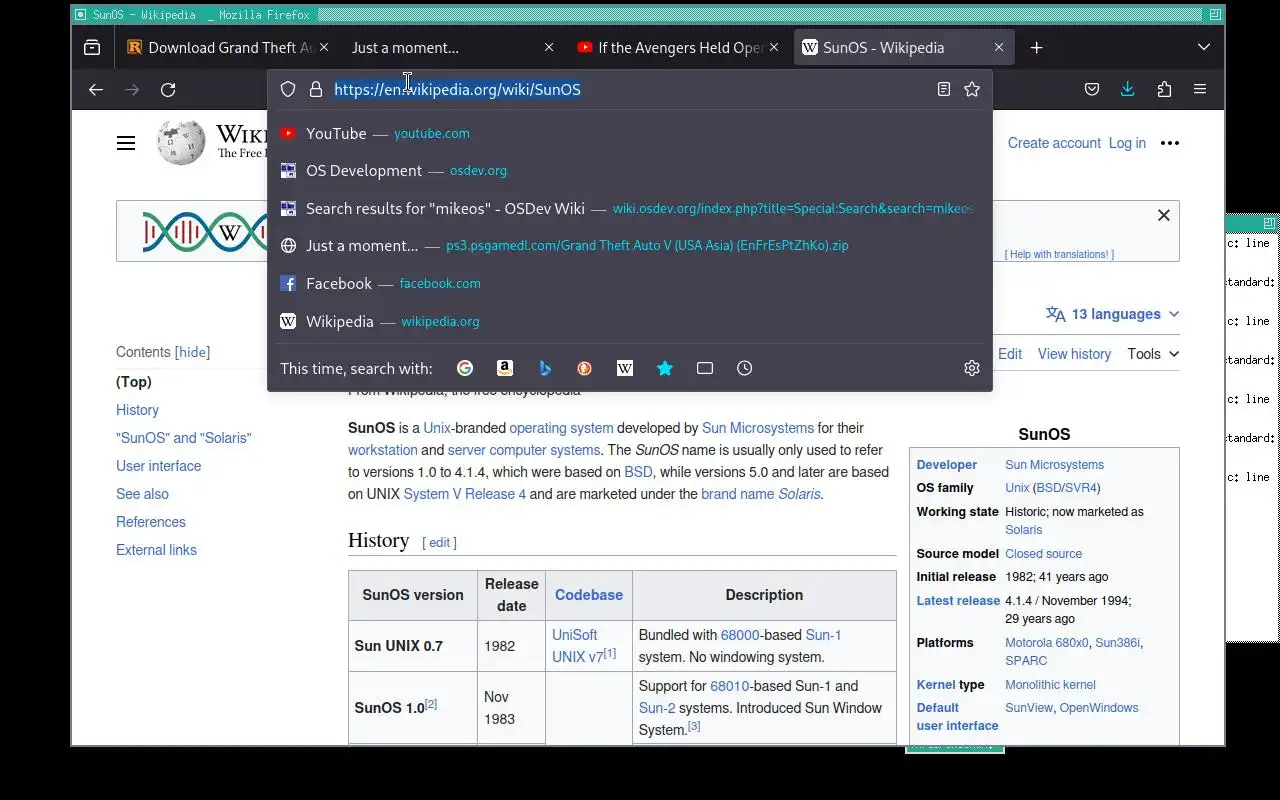Screen dimensions: 1280x800
Task: Choose OS Development osdev.org suggestion
Action: [630, 171]
